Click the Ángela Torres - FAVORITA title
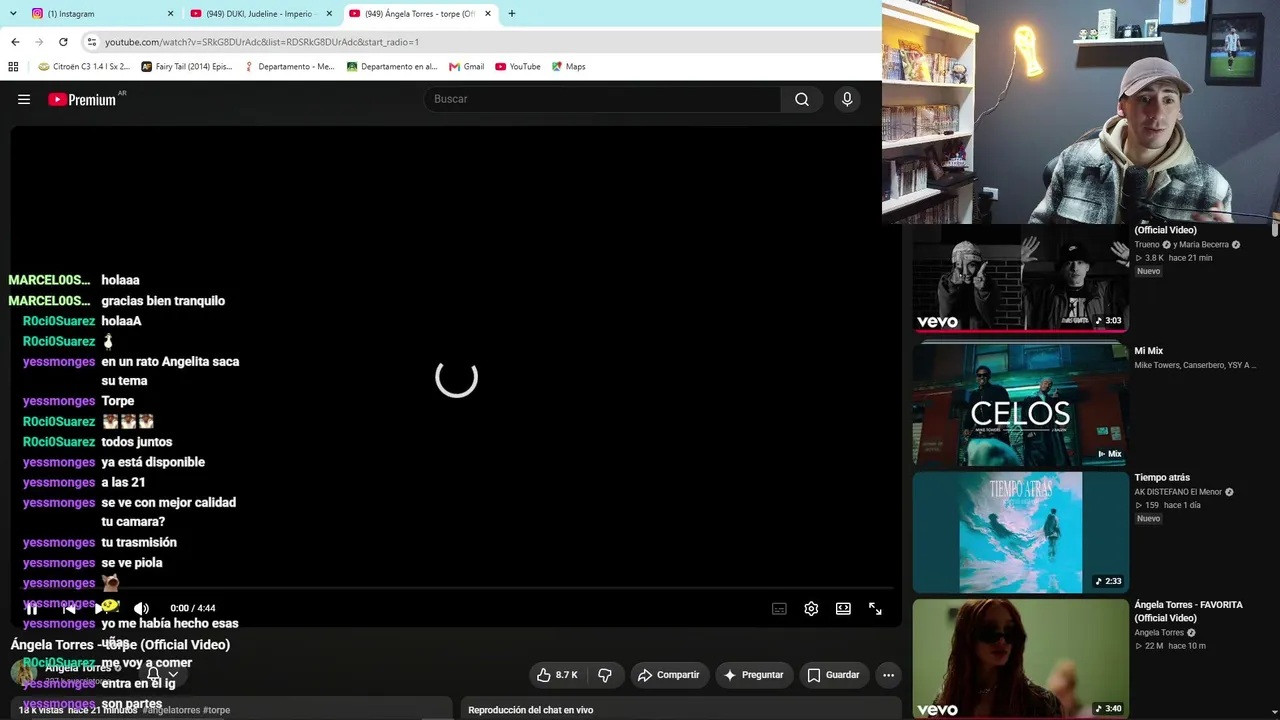 click(x=1188, y=611)
